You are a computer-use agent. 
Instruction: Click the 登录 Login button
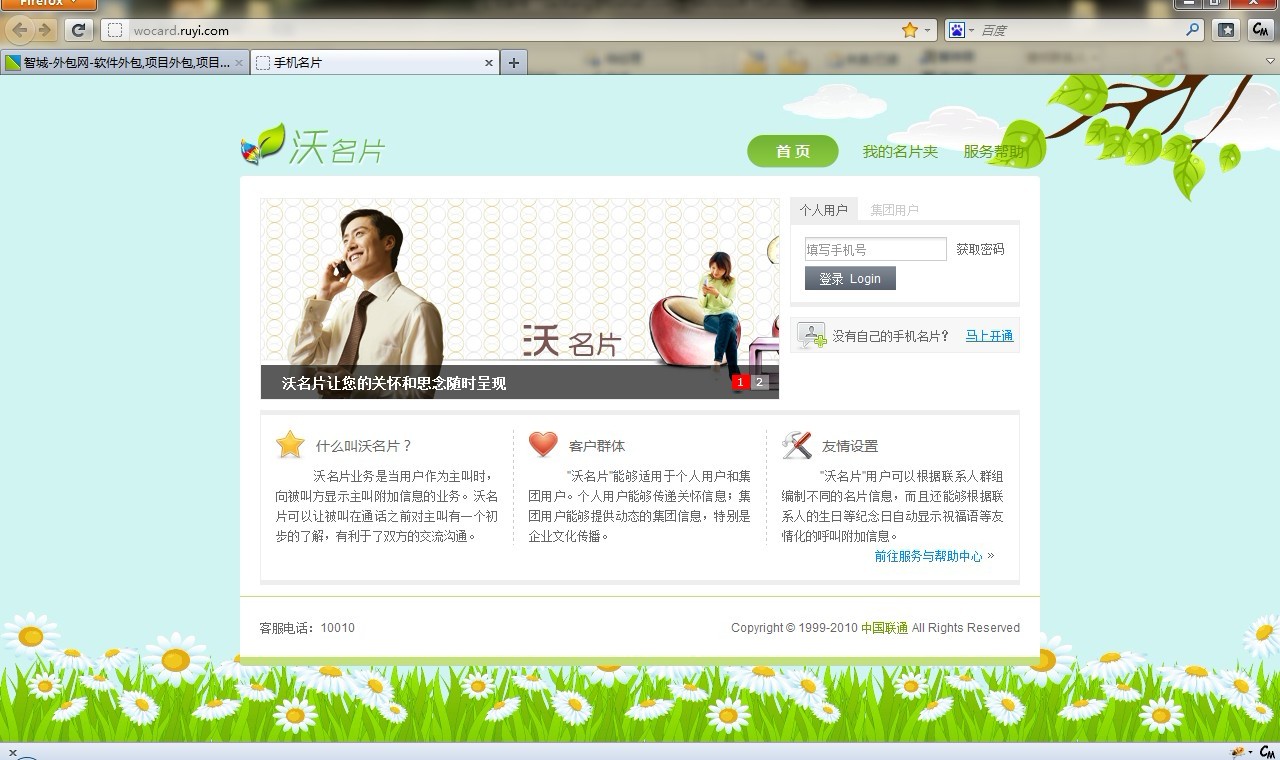[x=850, y=278]
